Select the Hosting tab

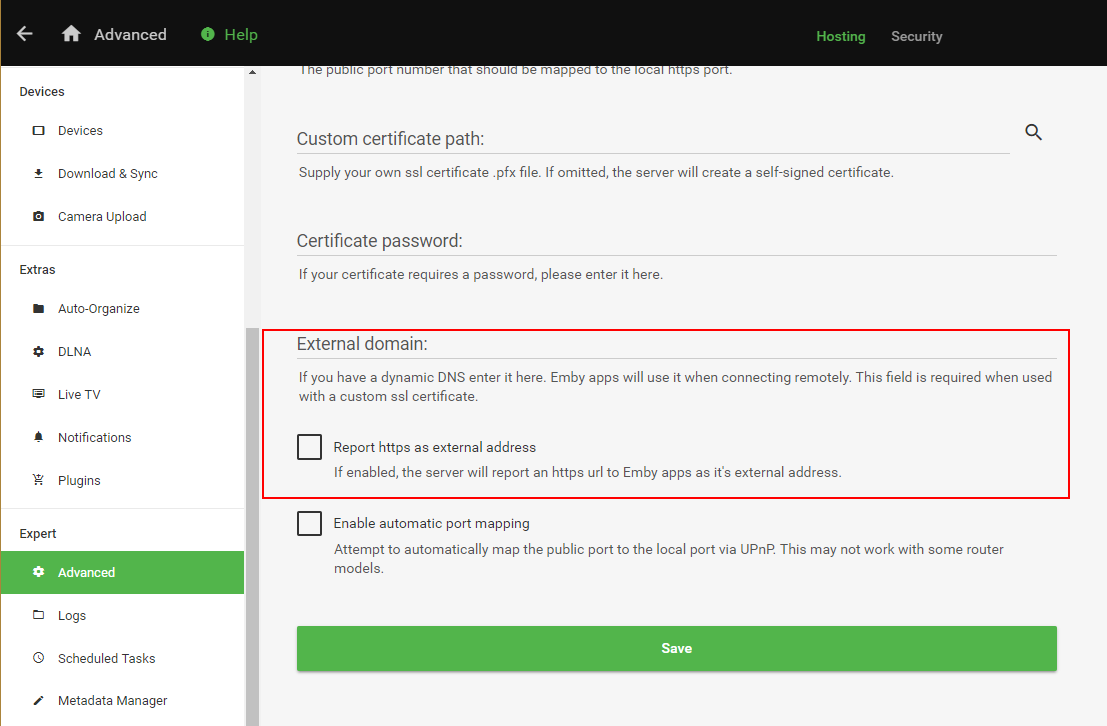tap(840, 36)
